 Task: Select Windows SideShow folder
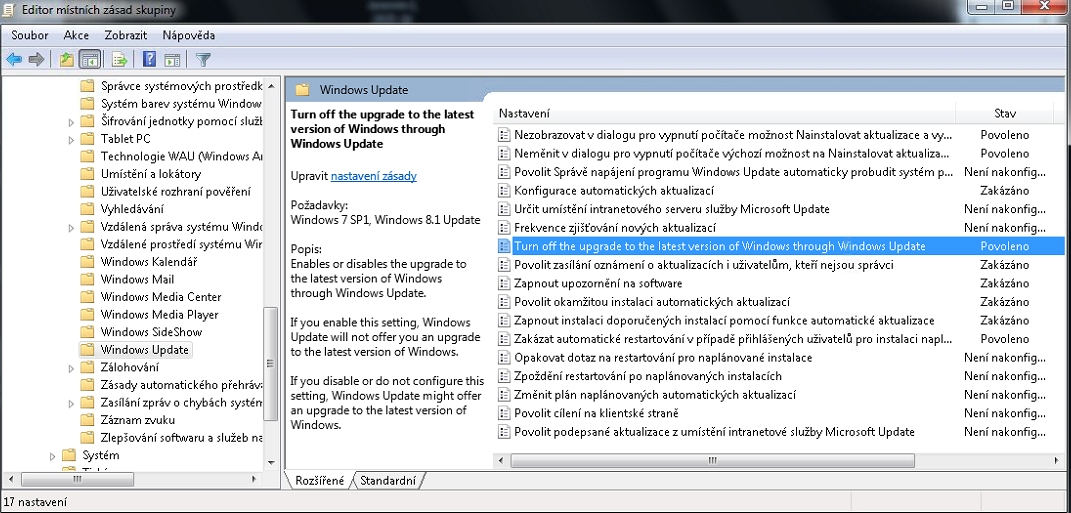pos(151,332)
